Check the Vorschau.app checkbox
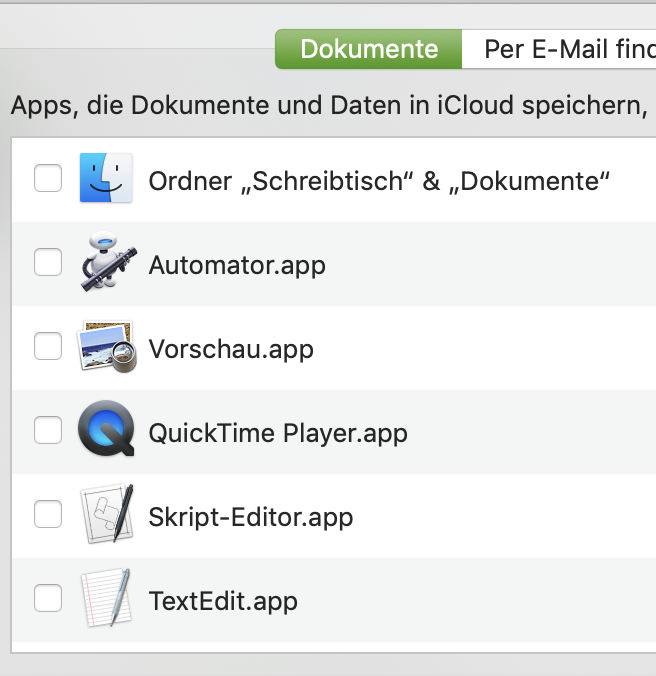This screenshot has width=656, height=676. 48,346
